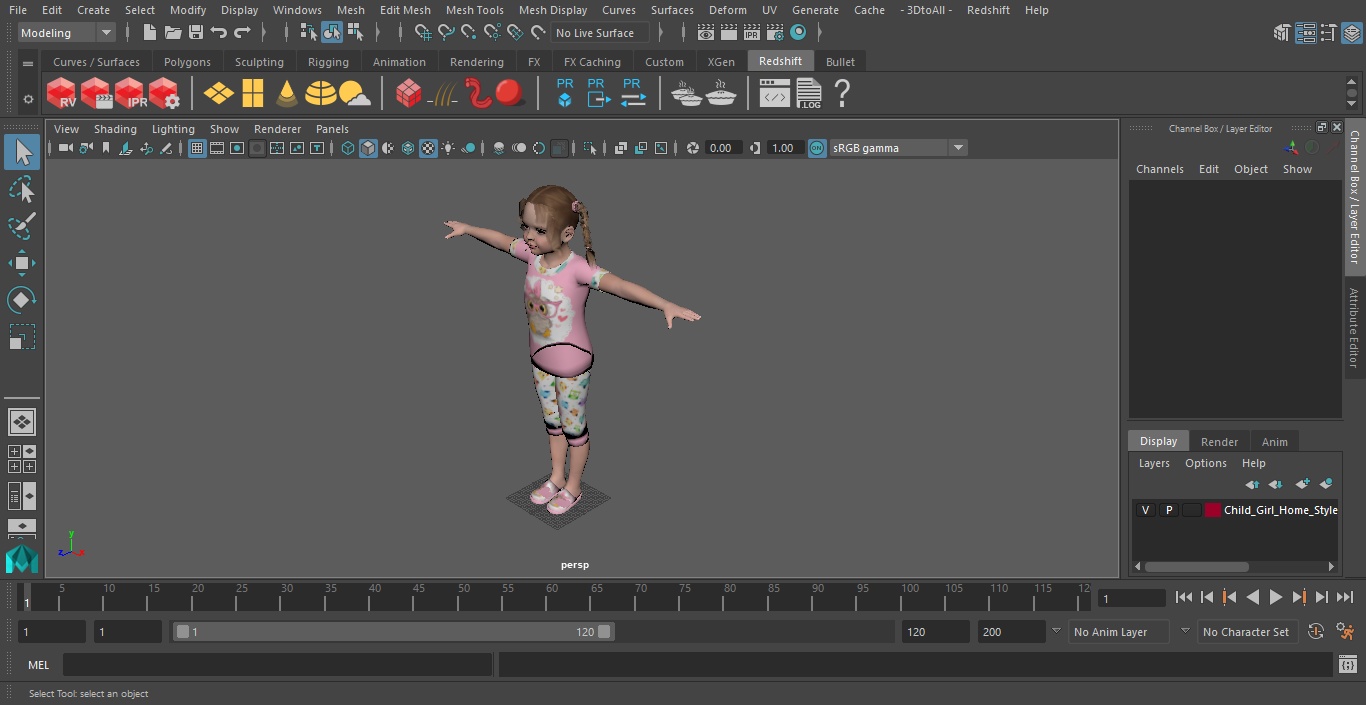Image resolution: width=1366 pixels, height=705 pixels.
Task: Open Redshift RenderView with RV icon
Action: point(62,94)
